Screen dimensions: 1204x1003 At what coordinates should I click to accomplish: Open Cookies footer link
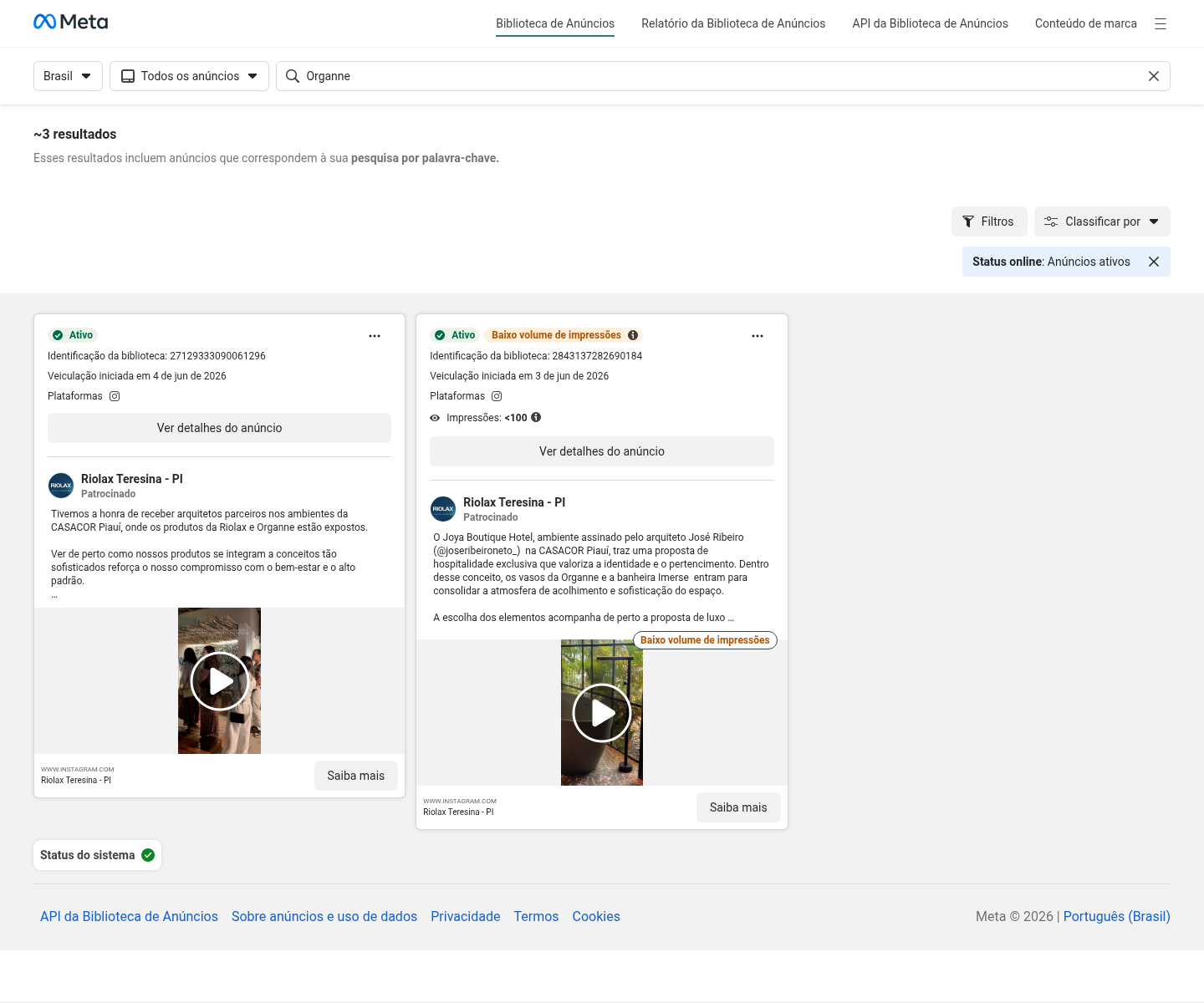[x=596, y=916]
